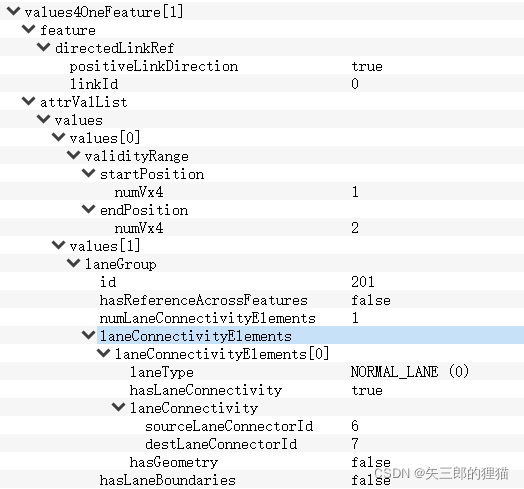Select the hasReferenceAcrossFeatures row
Screen dimensions: 524x489
click(x=262, y=299)
